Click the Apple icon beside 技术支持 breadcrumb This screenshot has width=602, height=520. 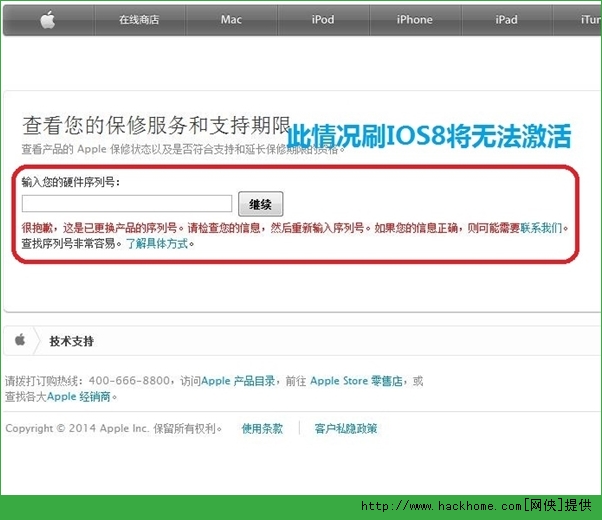pos(20,340)
